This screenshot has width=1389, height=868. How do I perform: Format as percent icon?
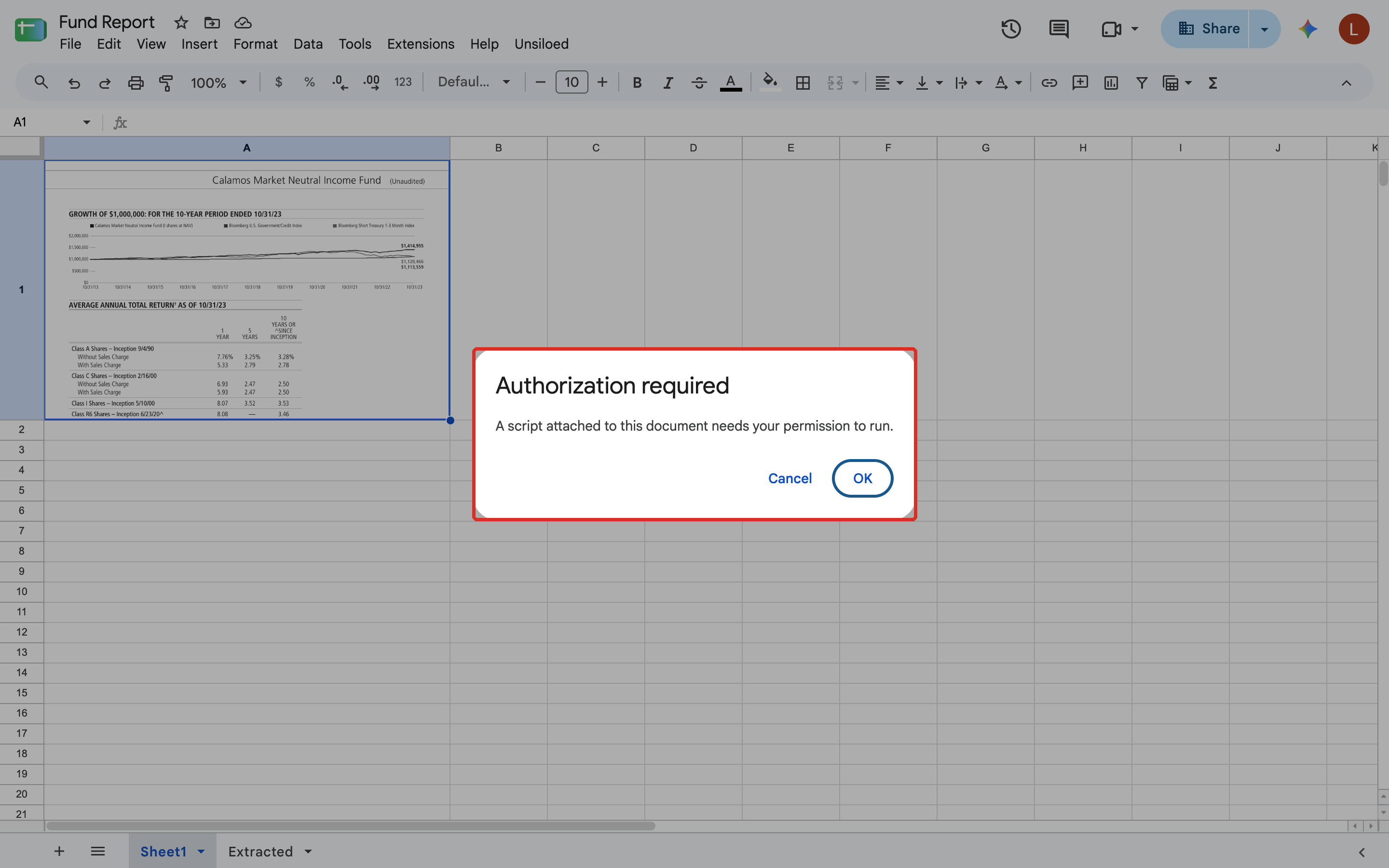pyautogui.click(x=309, y=82)
